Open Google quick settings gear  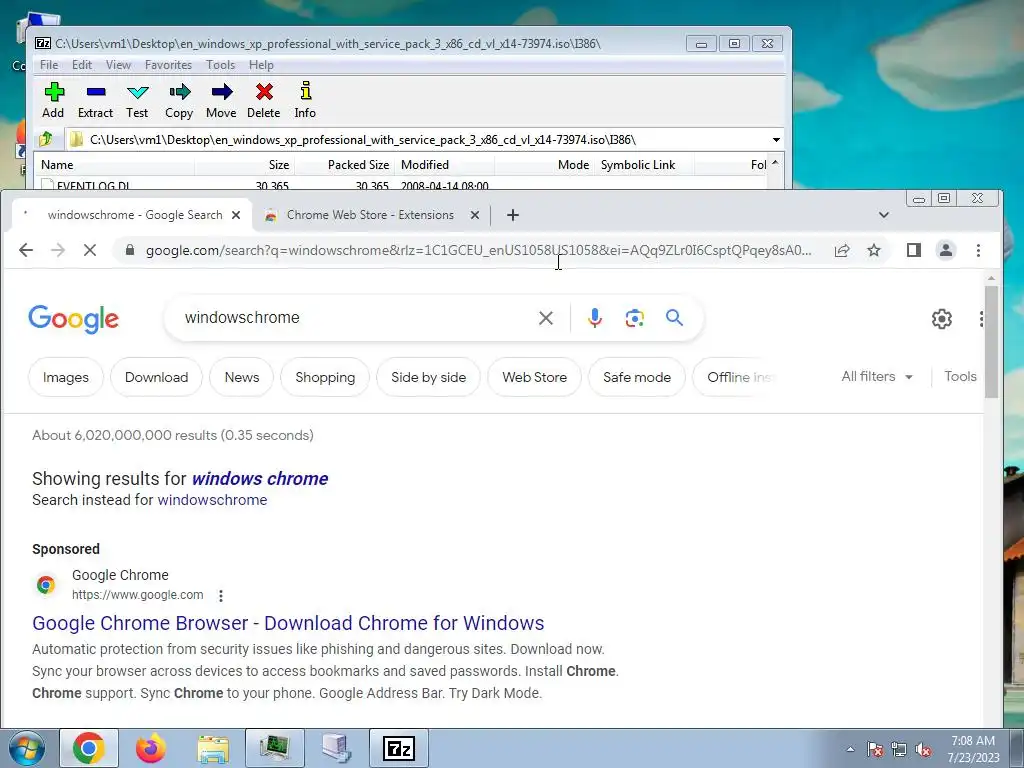942,319
